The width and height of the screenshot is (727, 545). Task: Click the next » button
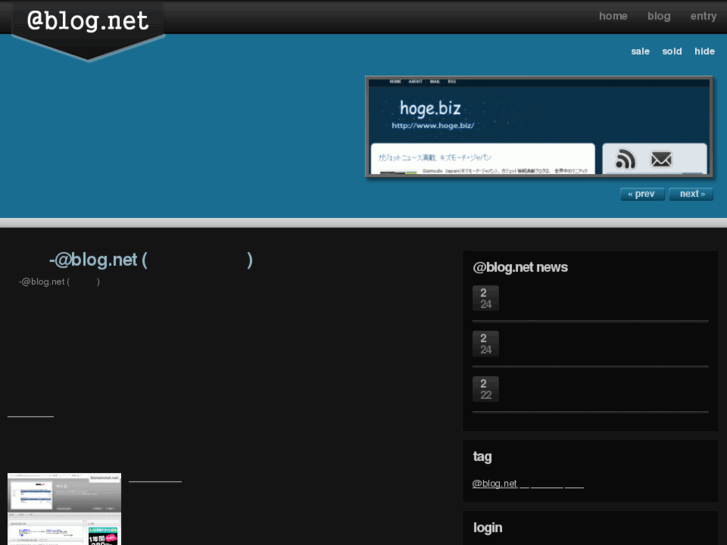click(691, 194)
